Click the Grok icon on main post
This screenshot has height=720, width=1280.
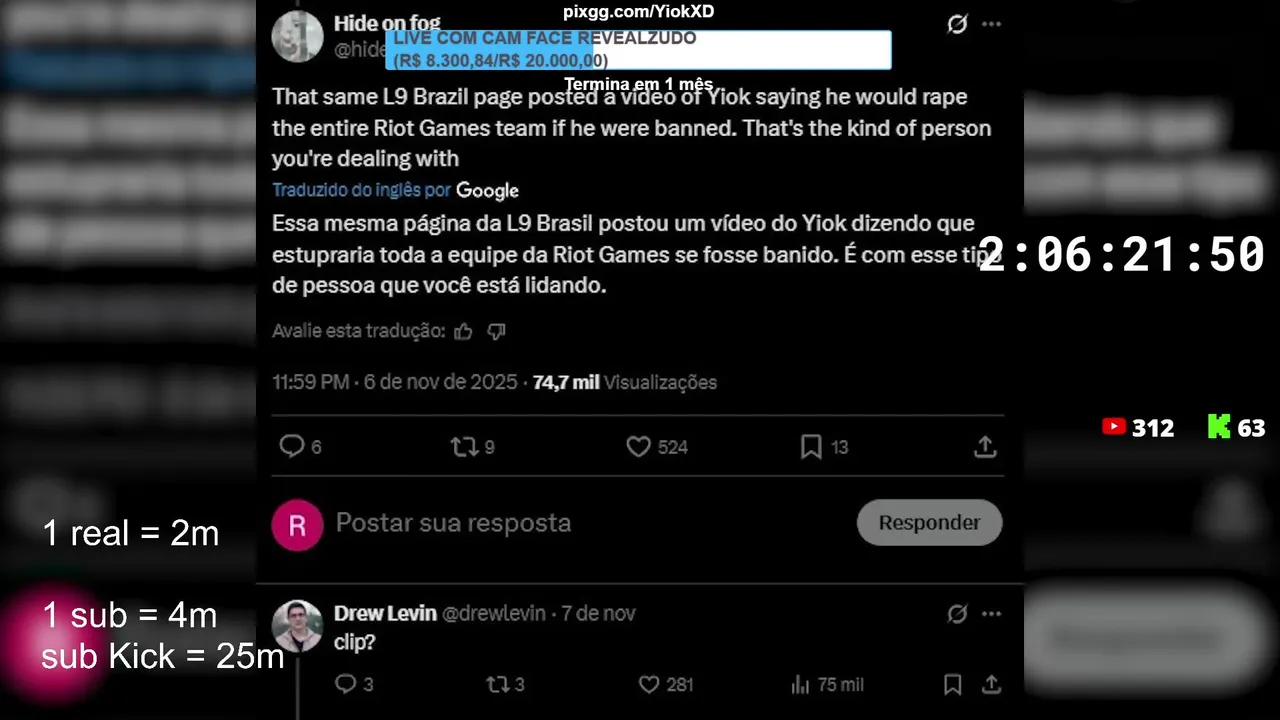[957, 24]
